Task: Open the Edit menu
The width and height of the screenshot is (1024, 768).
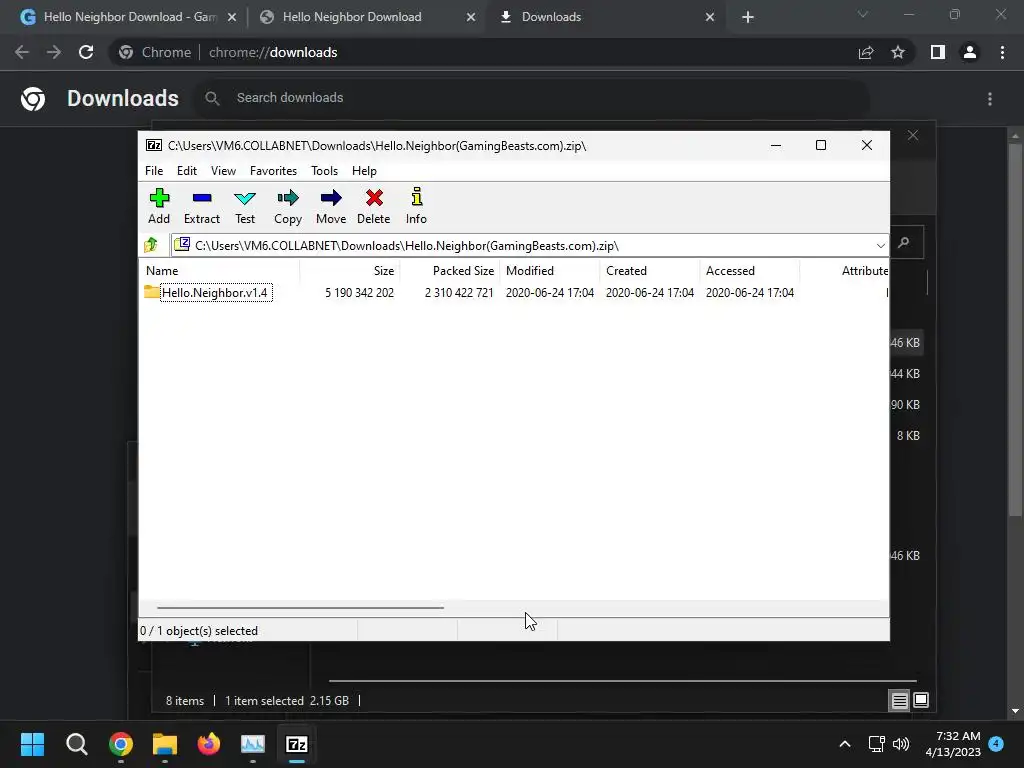Action: [x=187, y=170]
